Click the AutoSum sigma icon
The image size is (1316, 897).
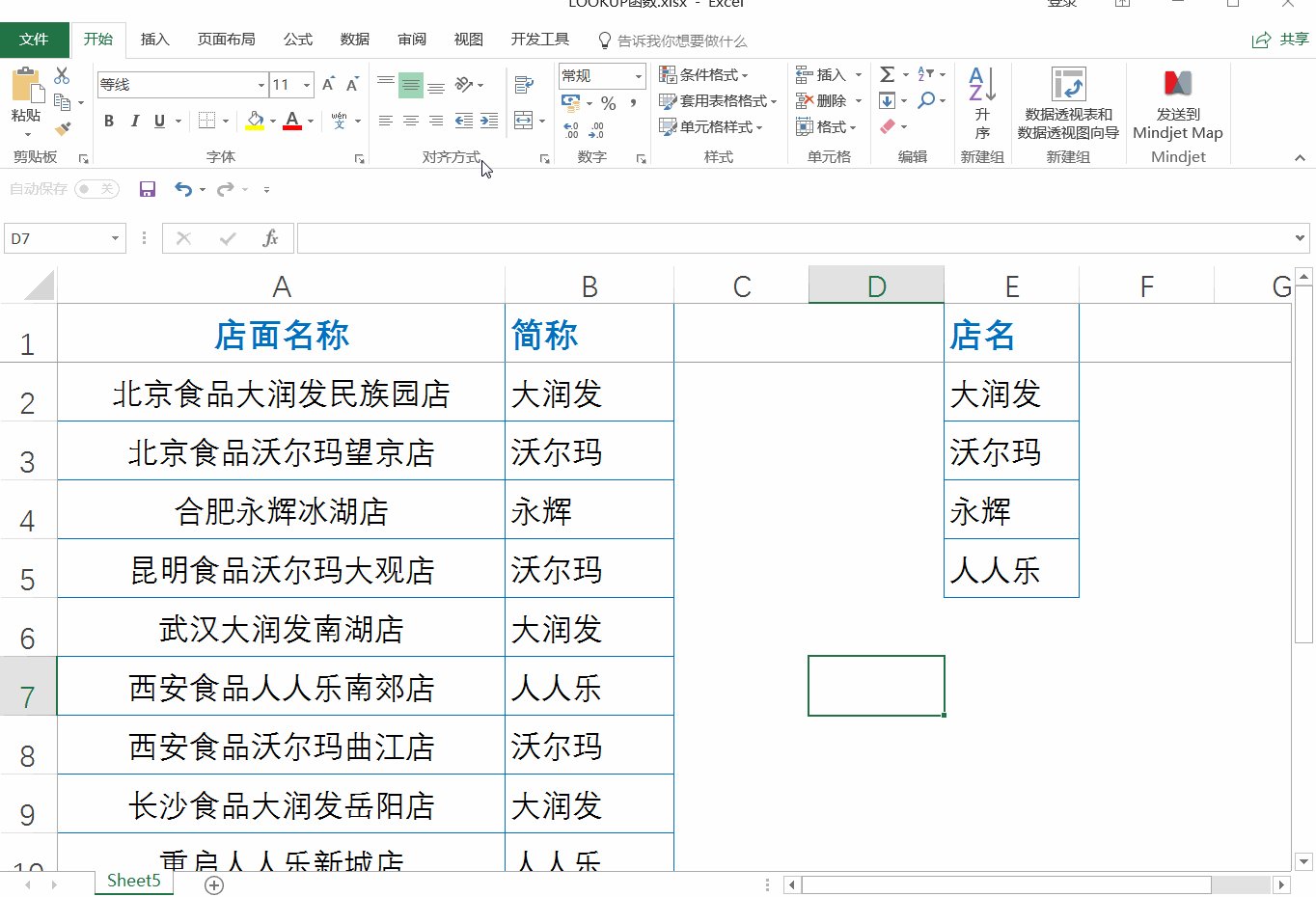click(x=888, y=73)
